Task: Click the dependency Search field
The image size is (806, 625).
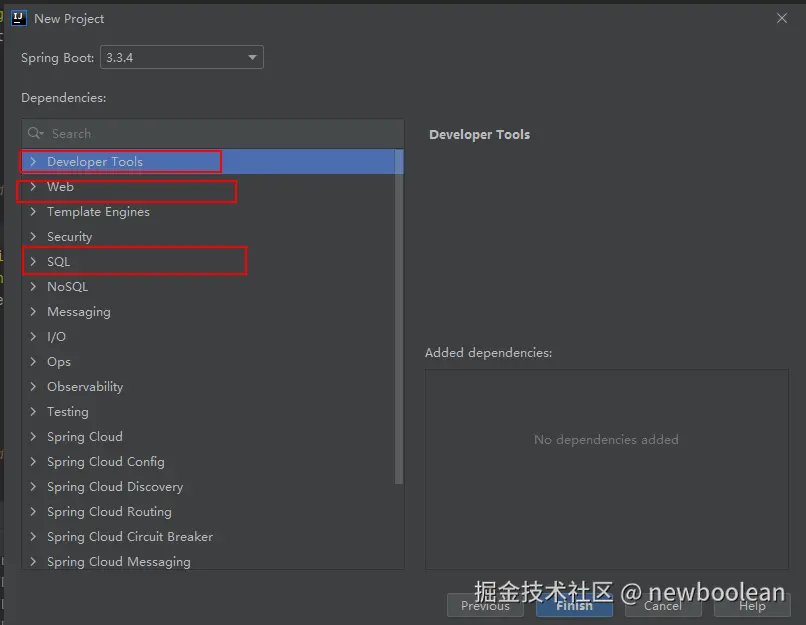Action: tap(213, 134)
